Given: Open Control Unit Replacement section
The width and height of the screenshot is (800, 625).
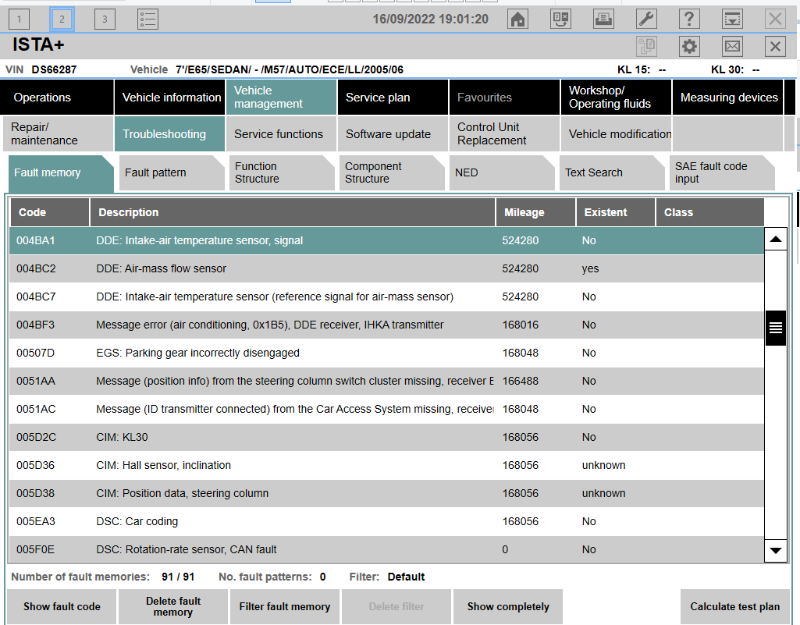Looking at the screenshot, I should click(504, 134).
